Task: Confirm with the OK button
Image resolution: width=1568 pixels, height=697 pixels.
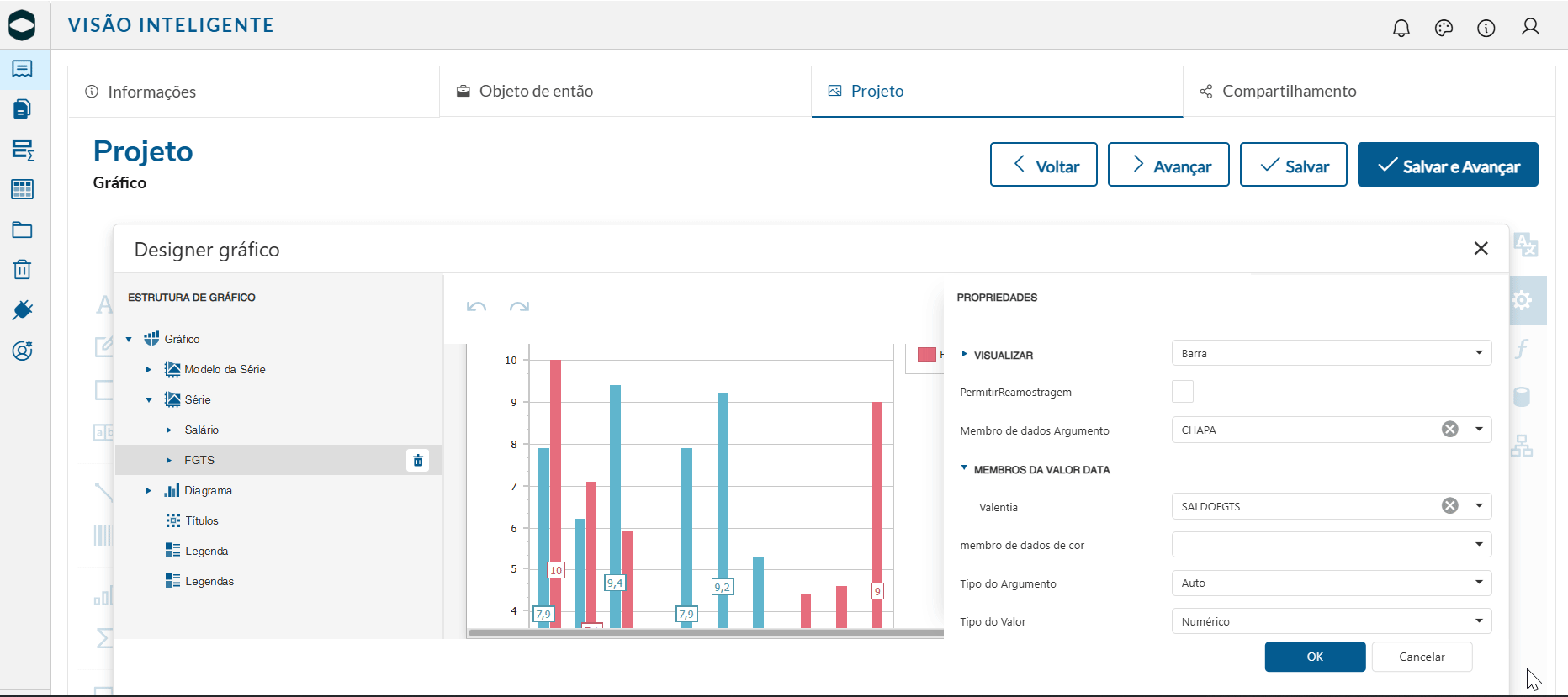Action: (x=1315, y=657)
